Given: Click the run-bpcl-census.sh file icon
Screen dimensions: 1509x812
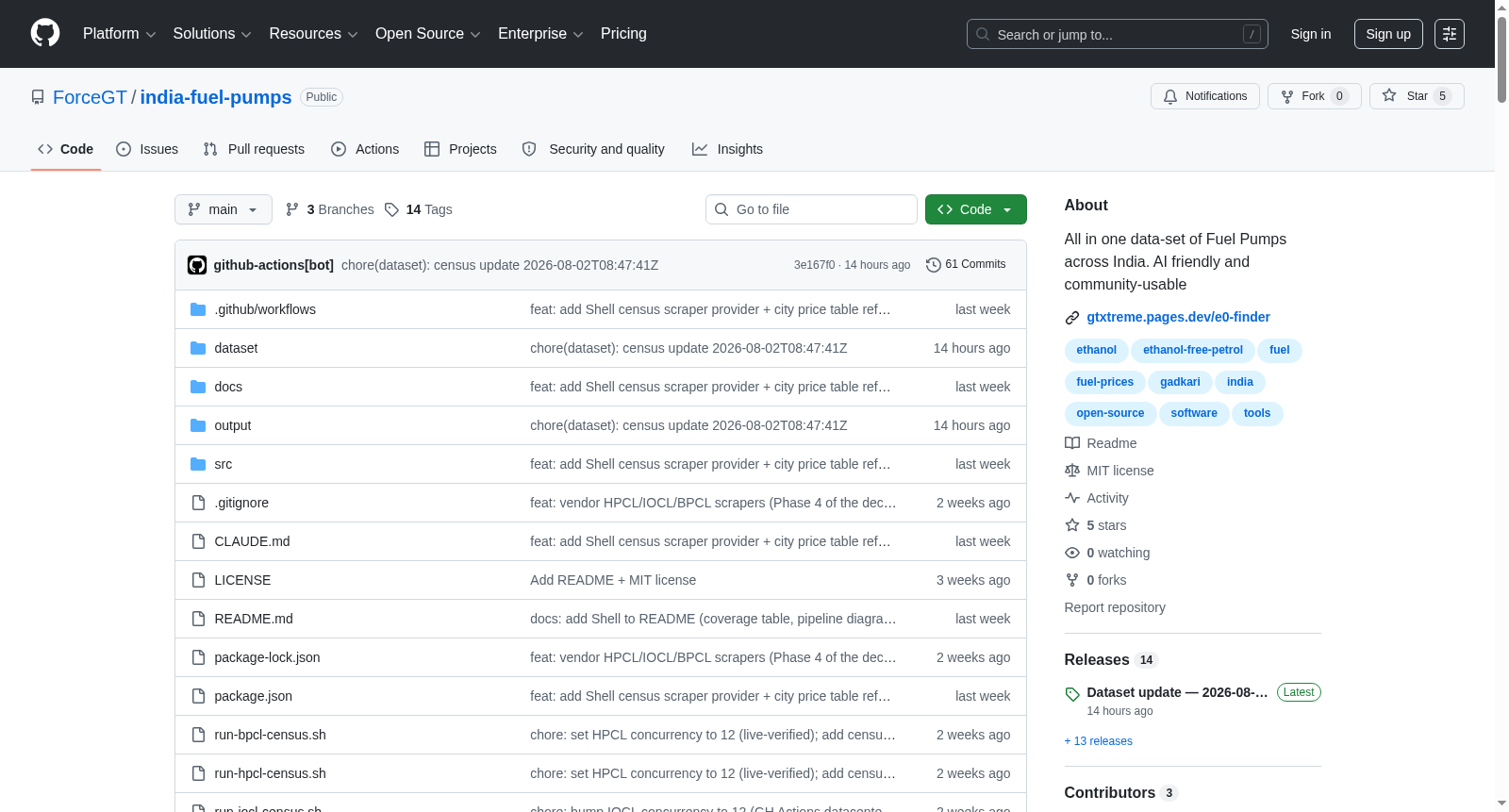Looking at the screenshot, I should (x=198, y=735).
